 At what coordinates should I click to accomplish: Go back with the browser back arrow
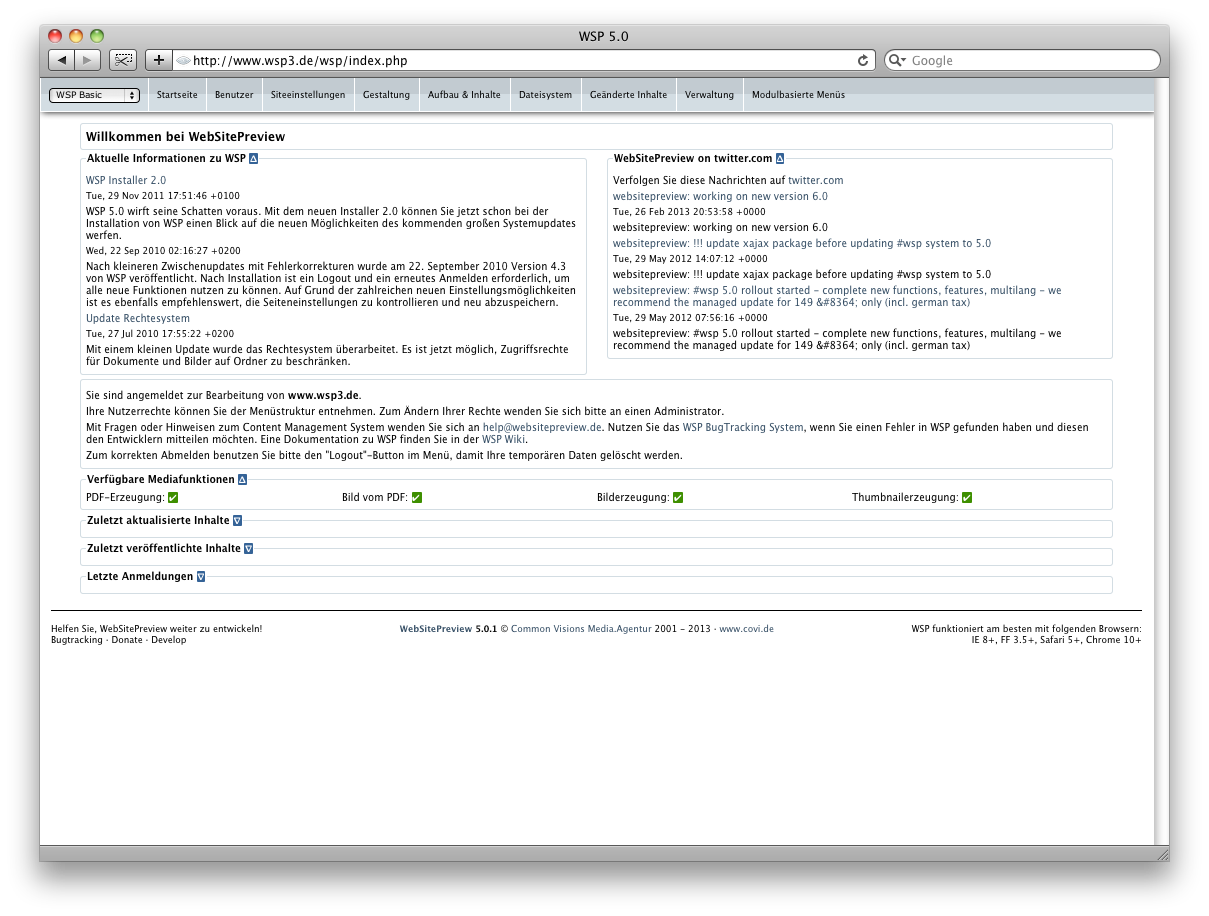62,60
